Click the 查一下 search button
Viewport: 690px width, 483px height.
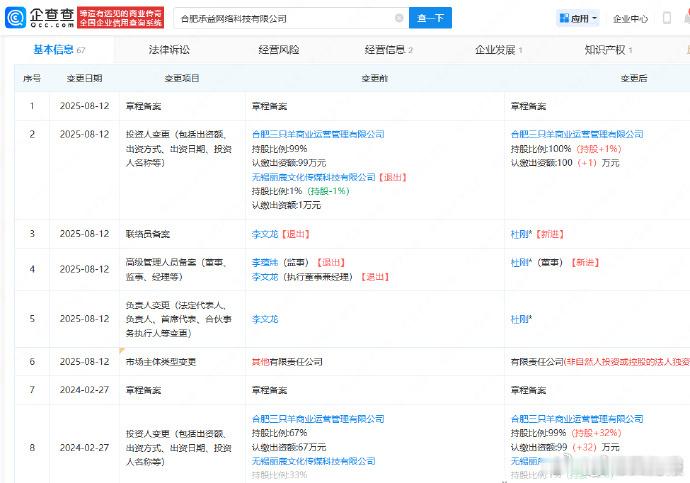click(x=430, y=18)
